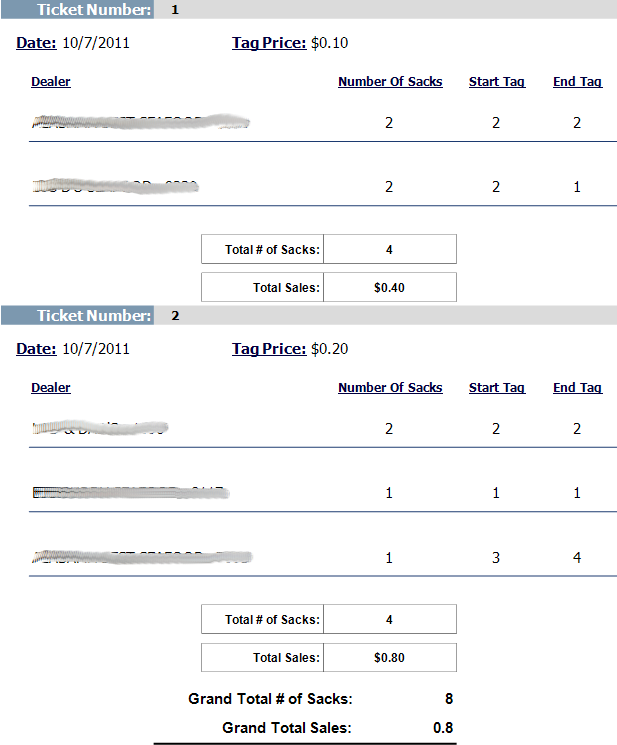Click the End Tag header in ticket 1

pos(578,82)
